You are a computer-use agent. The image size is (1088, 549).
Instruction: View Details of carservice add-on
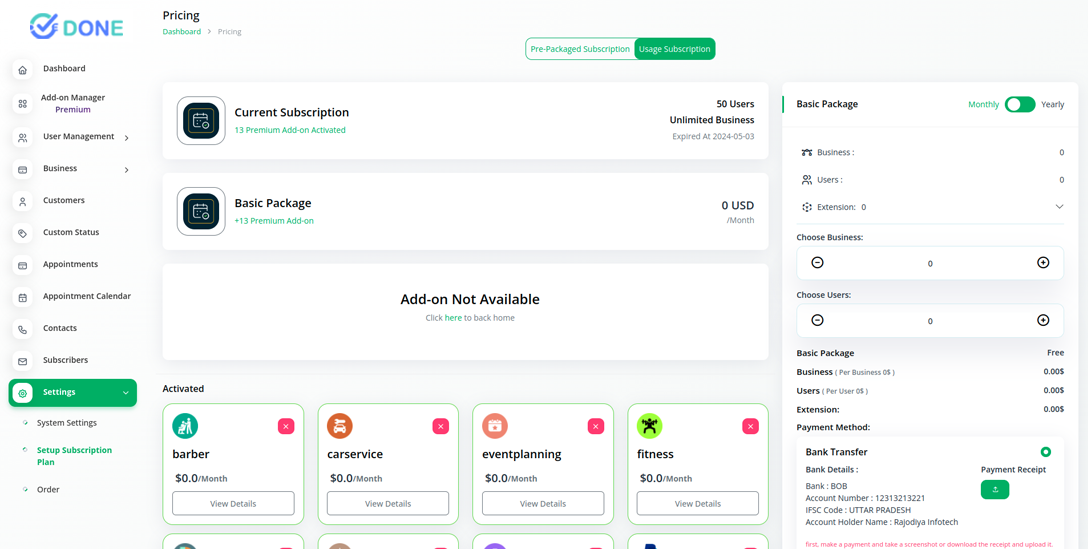388,503
